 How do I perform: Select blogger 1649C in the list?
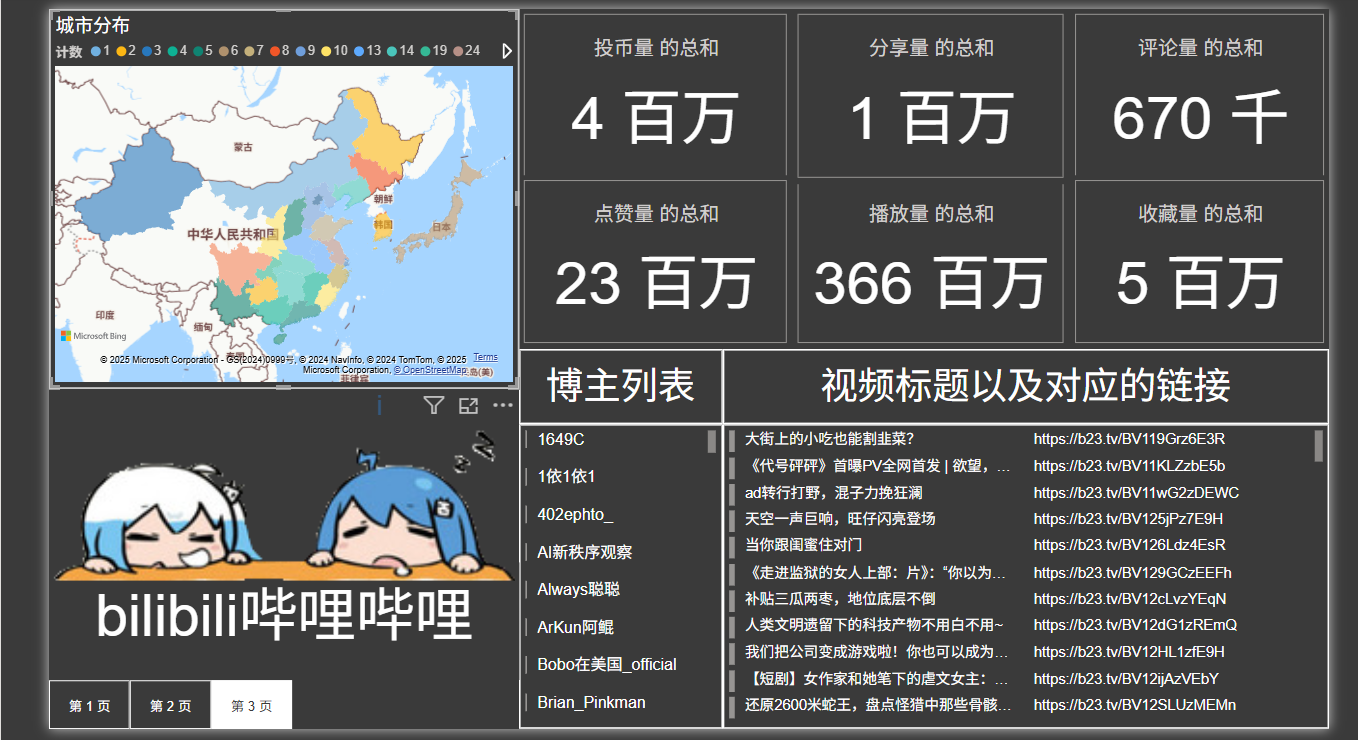tap(561, 439)
